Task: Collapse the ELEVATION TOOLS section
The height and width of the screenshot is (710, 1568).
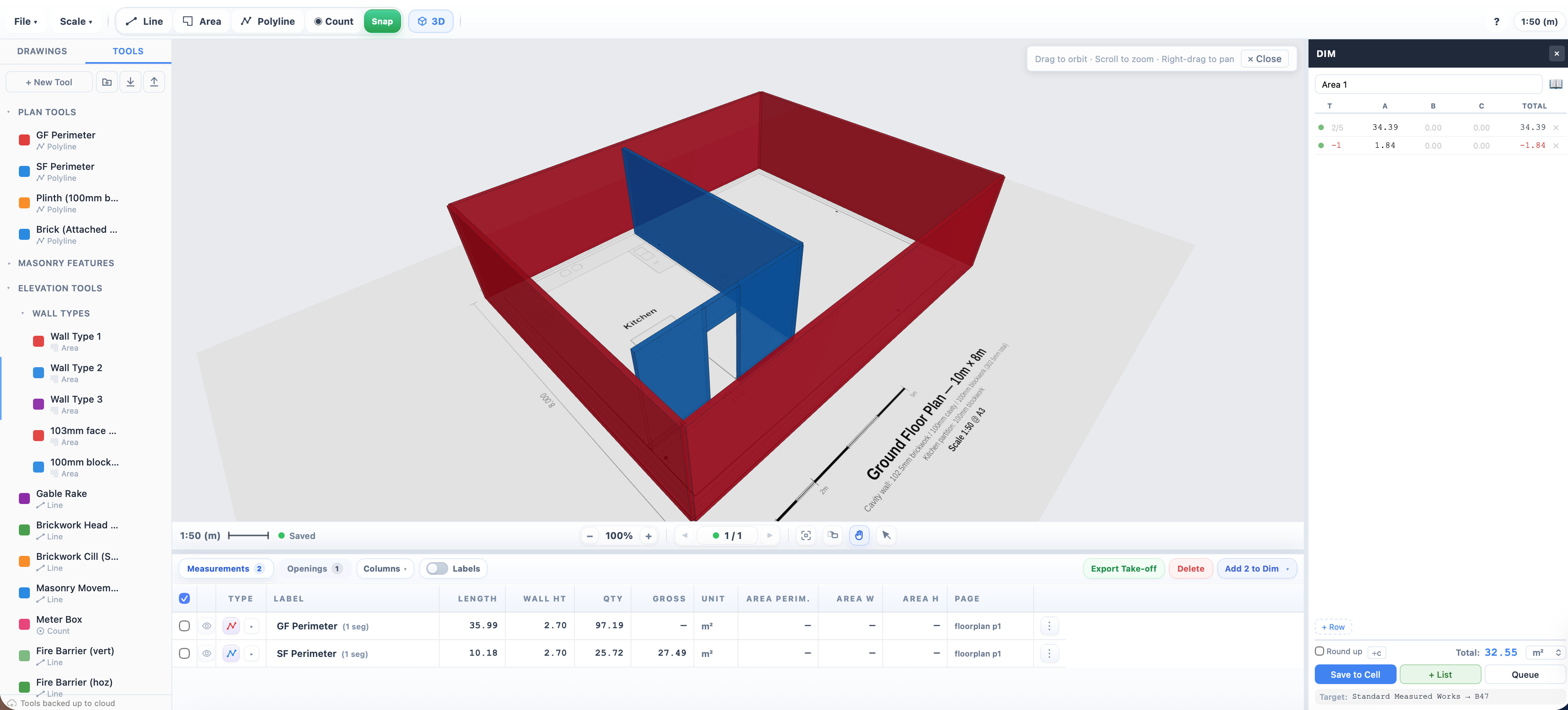Action: (x=9, y=288)
